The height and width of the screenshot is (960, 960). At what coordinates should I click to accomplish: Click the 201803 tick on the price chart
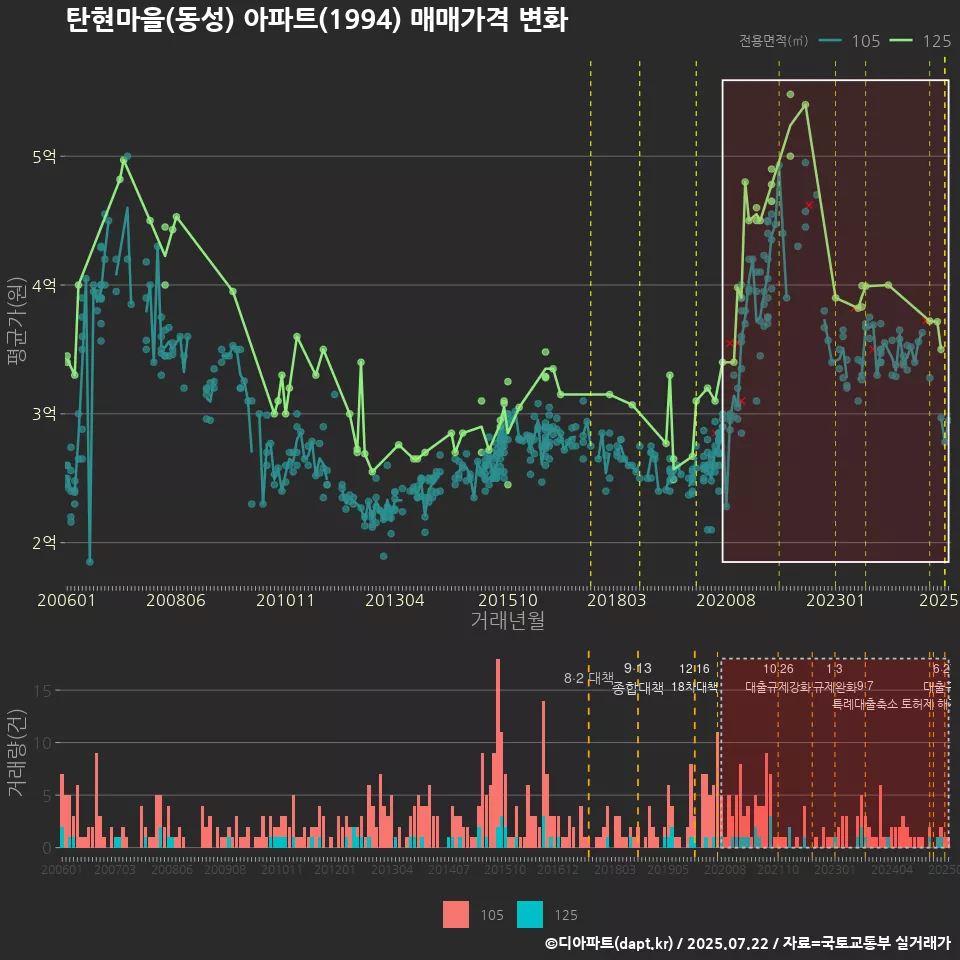[x=617, y=600]
